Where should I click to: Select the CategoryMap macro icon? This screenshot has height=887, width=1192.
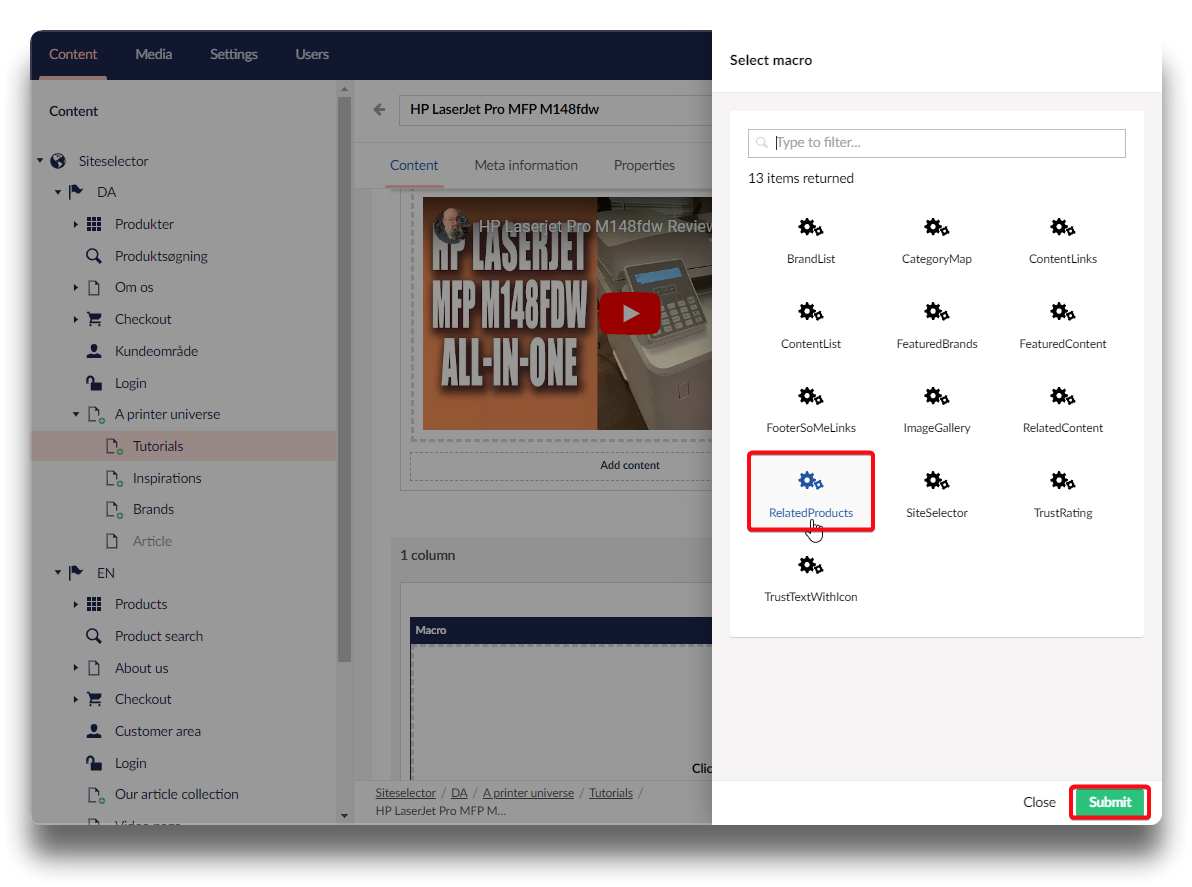937,228
